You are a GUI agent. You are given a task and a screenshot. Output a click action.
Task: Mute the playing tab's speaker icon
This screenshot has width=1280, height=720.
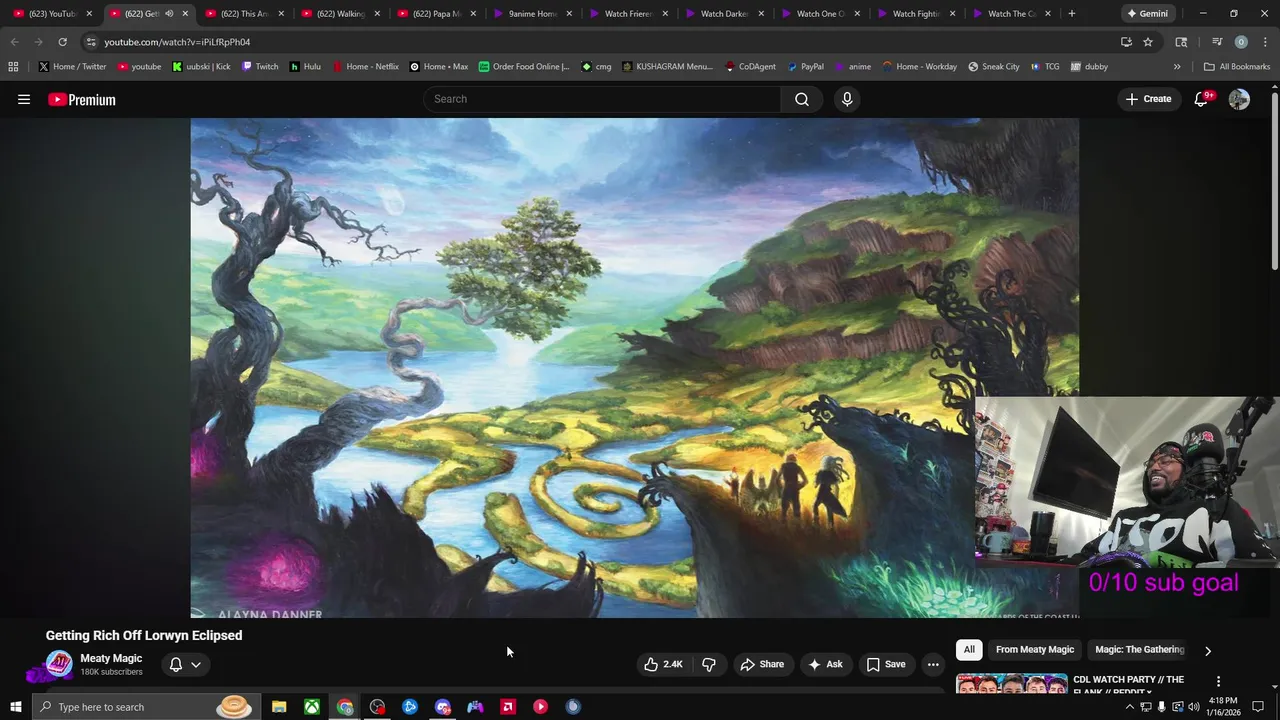pos(168,14)
